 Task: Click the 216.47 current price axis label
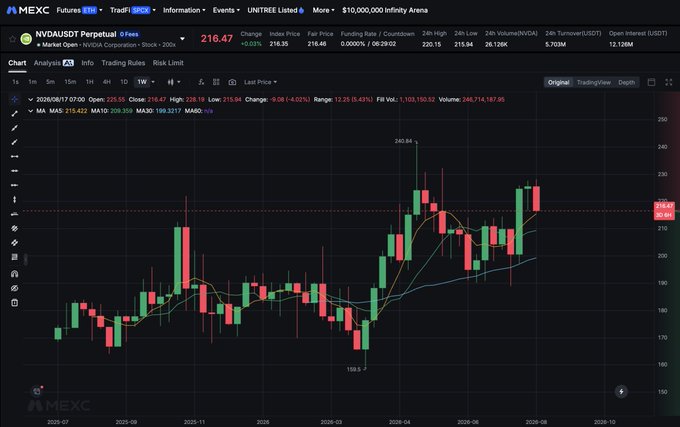click(664, 211)
